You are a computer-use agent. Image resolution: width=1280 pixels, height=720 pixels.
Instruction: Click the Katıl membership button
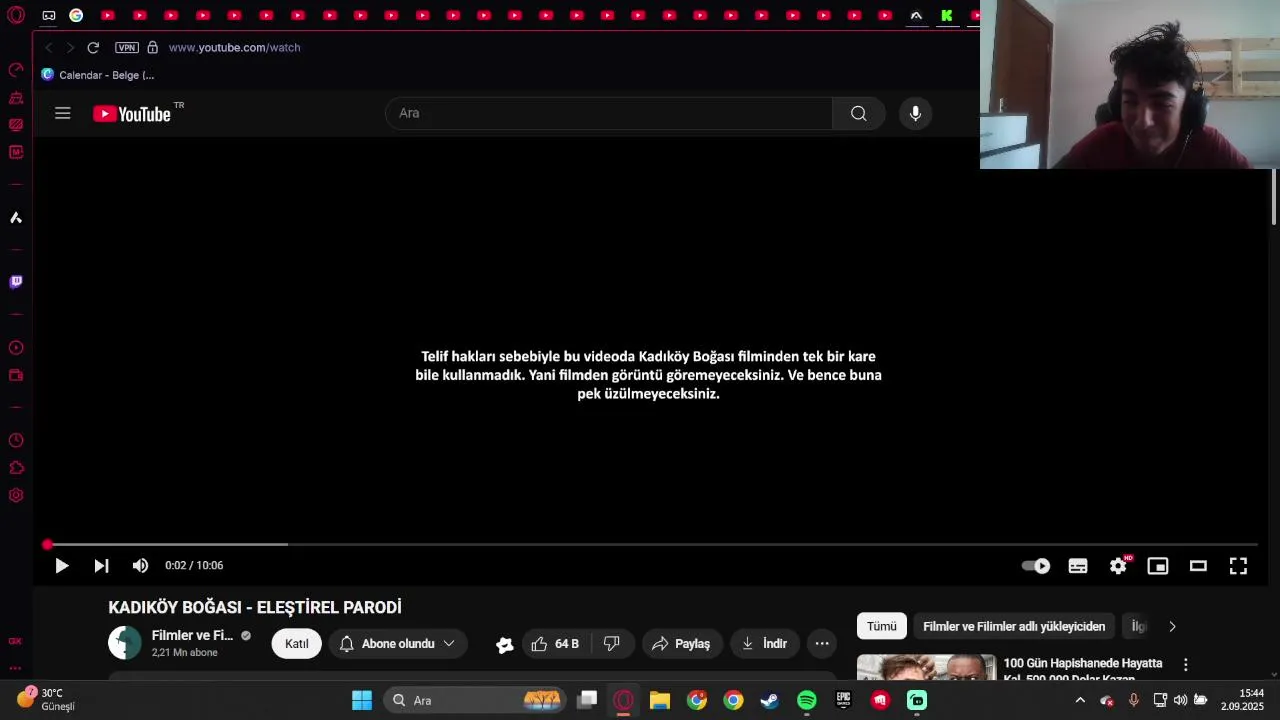(x=297, y=644)
